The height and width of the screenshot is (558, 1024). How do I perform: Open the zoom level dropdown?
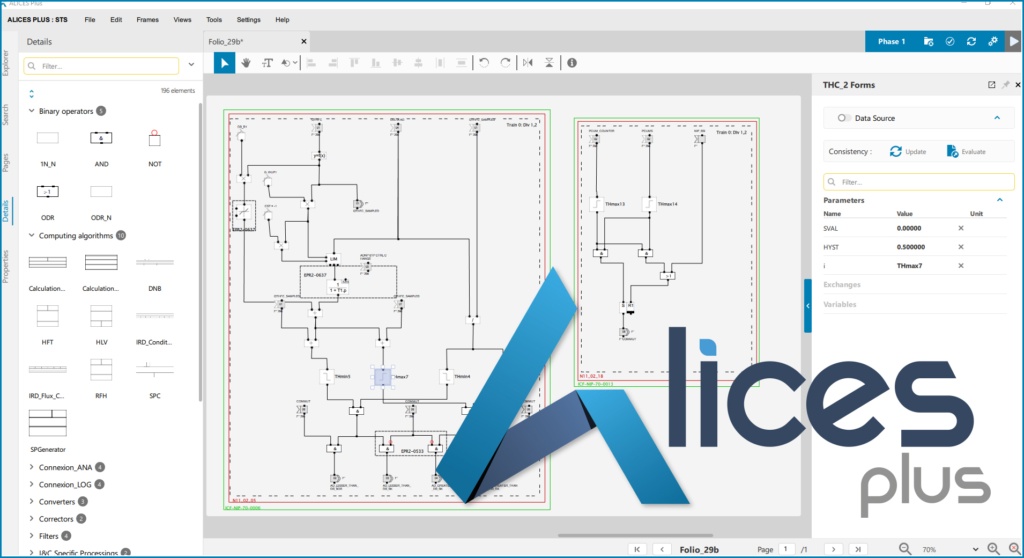tap(975, 550)
